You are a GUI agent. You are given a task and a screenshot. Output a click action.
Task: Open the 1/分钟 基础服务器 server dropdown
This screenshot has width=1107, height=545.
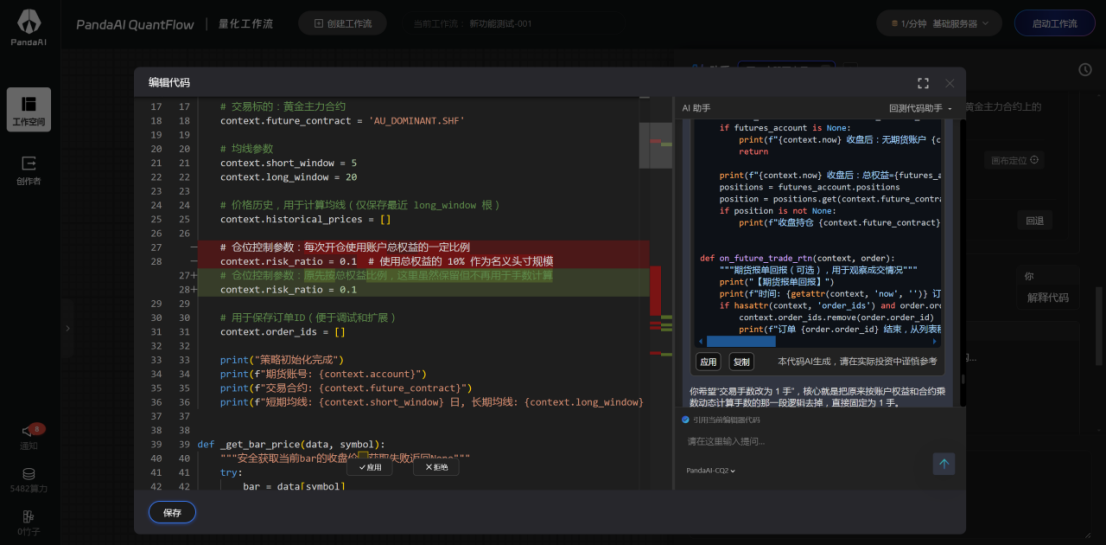(939, 23)
